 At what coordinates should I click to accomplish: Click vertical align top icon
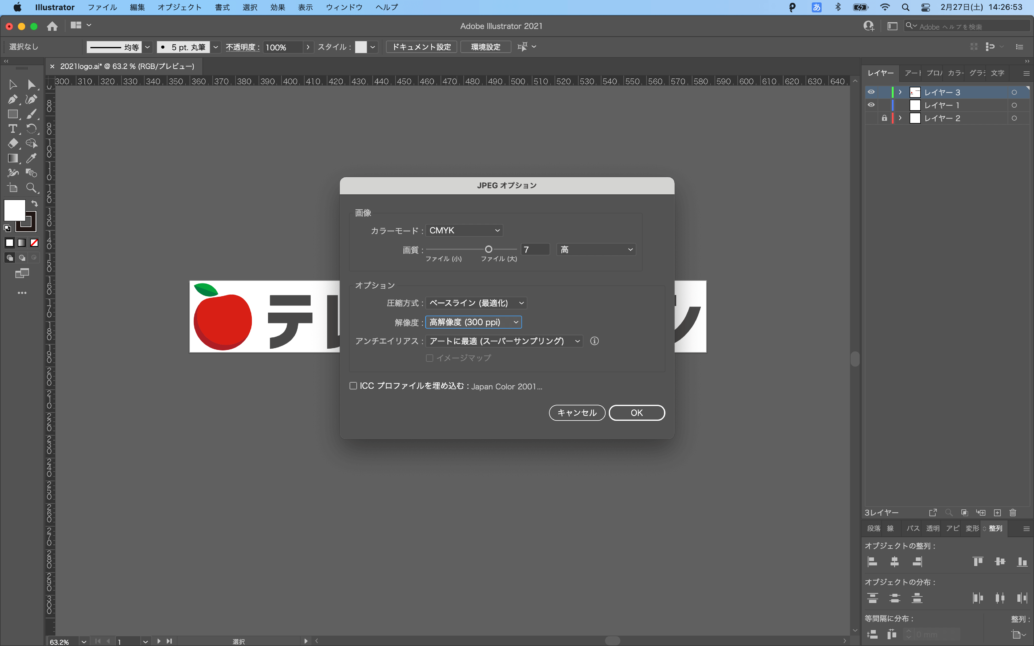(977, 562)
